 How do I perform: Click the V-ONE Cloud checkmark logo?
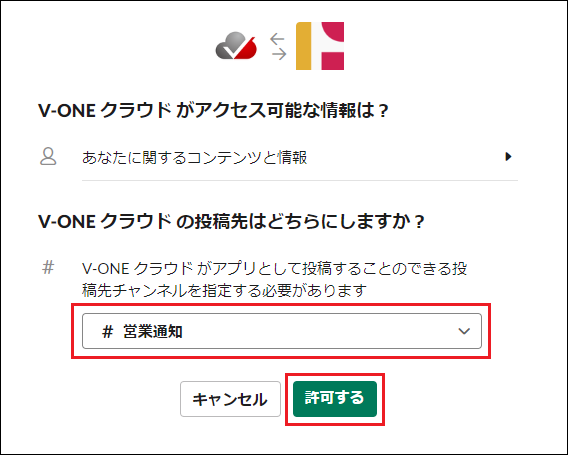(x=236, y=46)
